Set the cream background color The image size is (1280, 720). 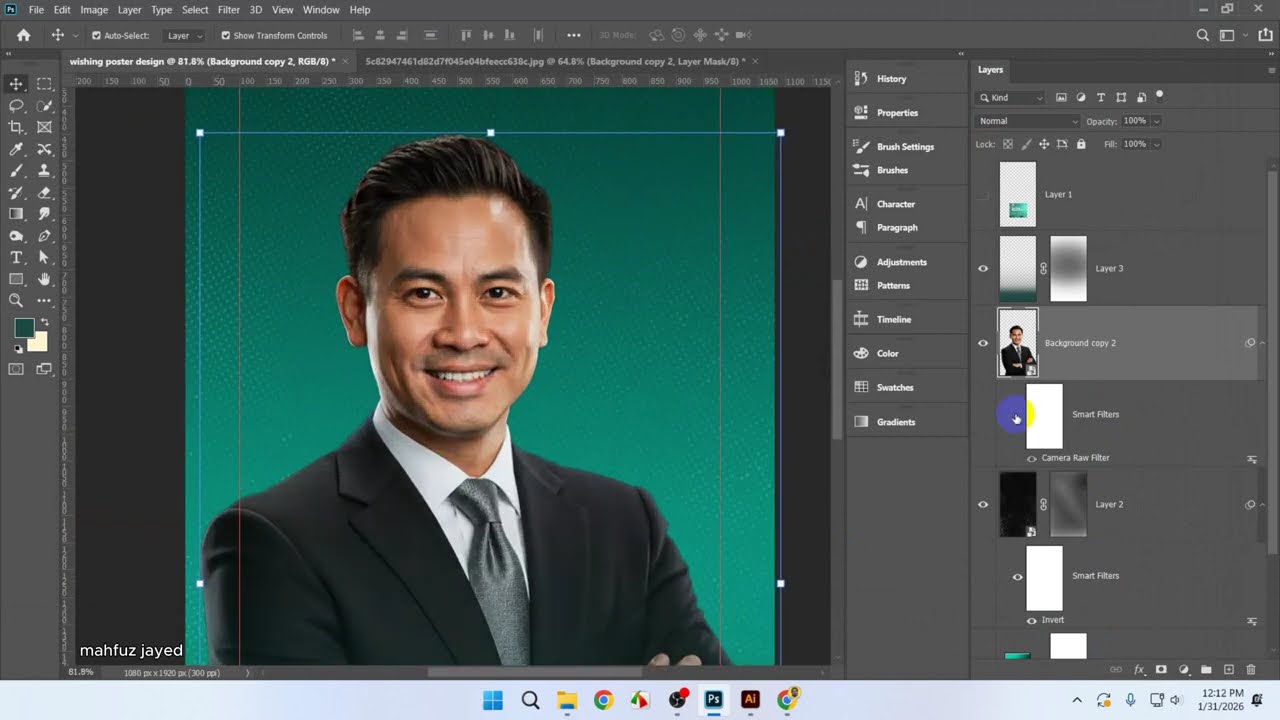coord(40,345)
